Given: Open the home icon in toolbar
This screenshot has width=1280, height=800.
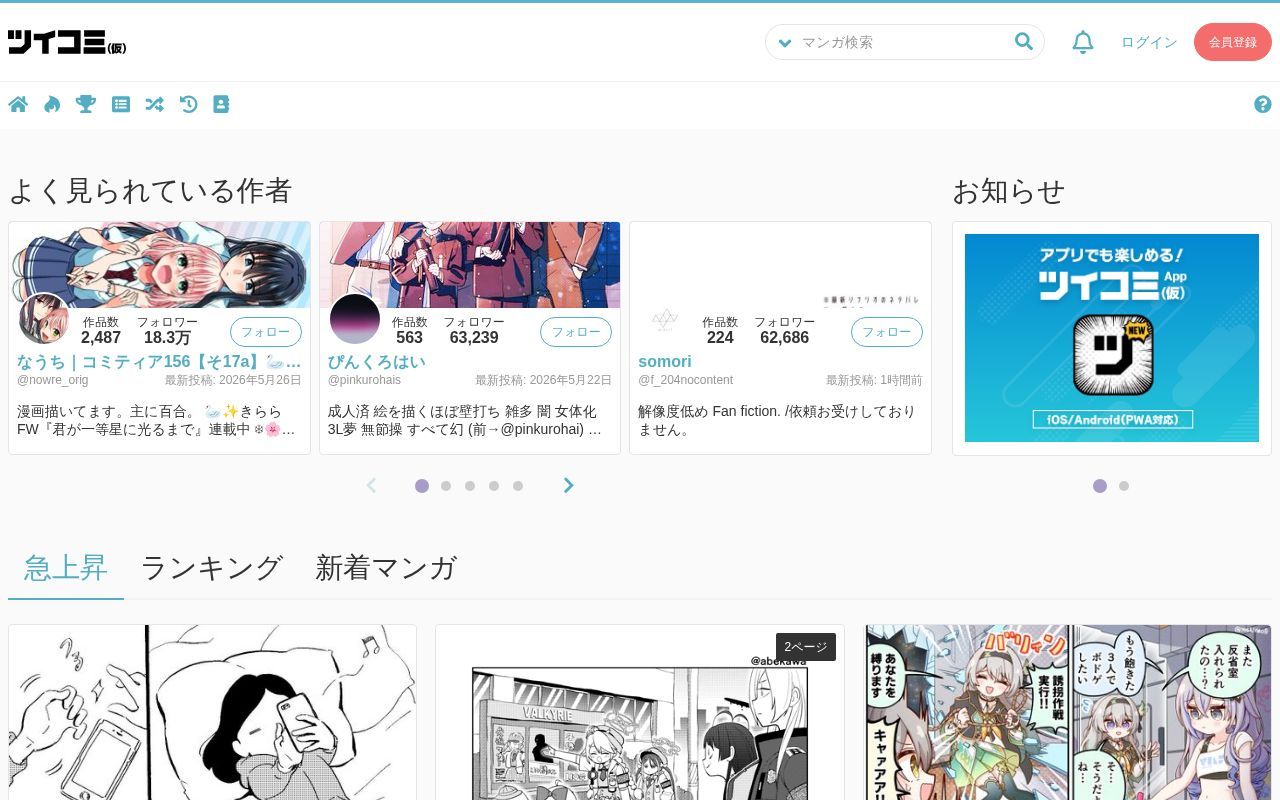Looking at the screenshot, I should click(x=18, y=104).
